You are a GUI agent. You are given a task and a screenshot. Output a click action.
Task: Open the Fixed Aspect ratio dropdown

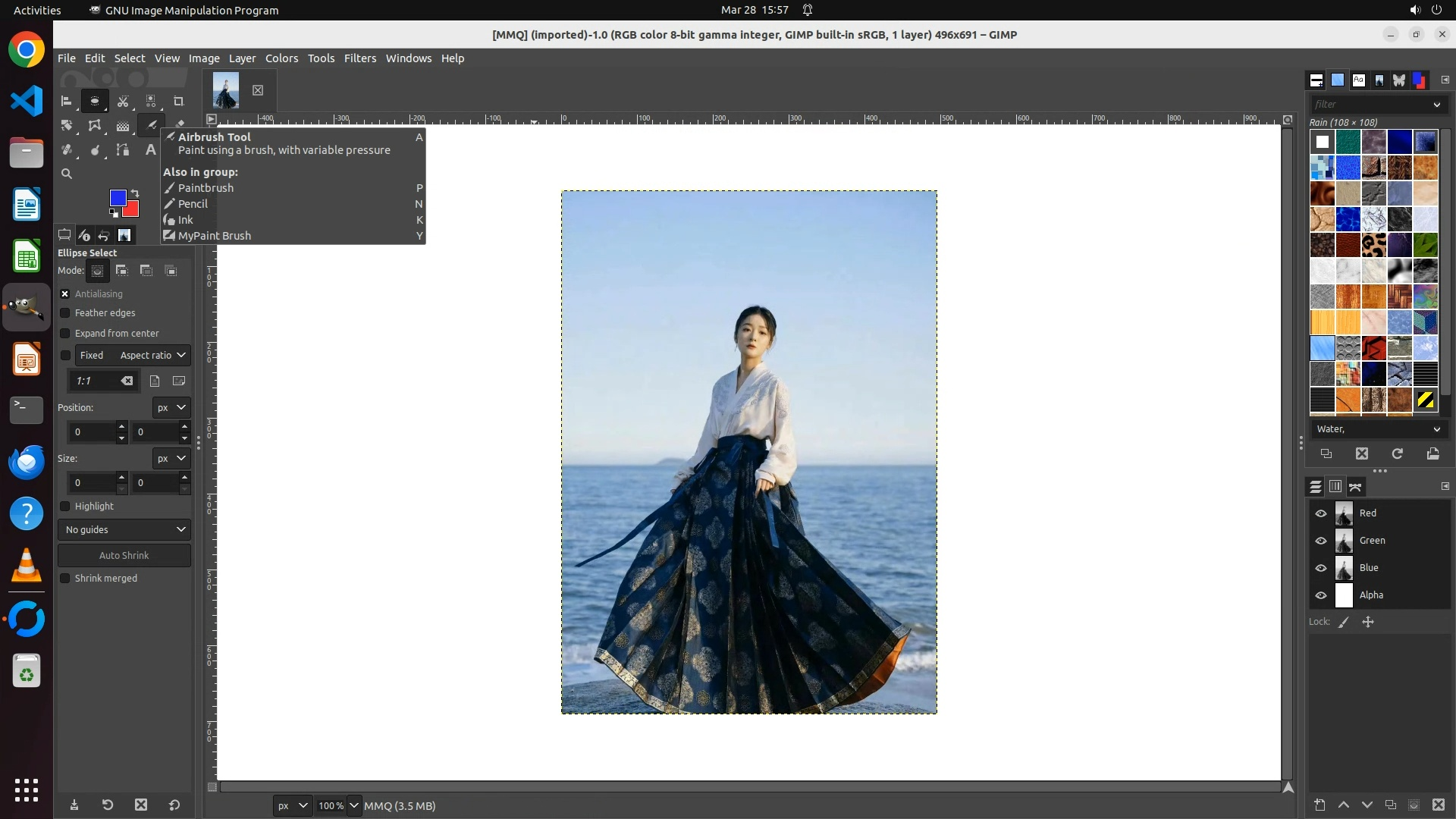pos(152,356)
